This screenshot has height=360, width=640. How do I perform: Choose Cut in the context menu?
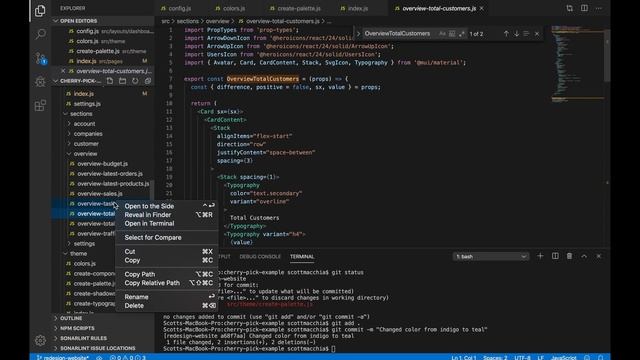[x=167, y=251]
